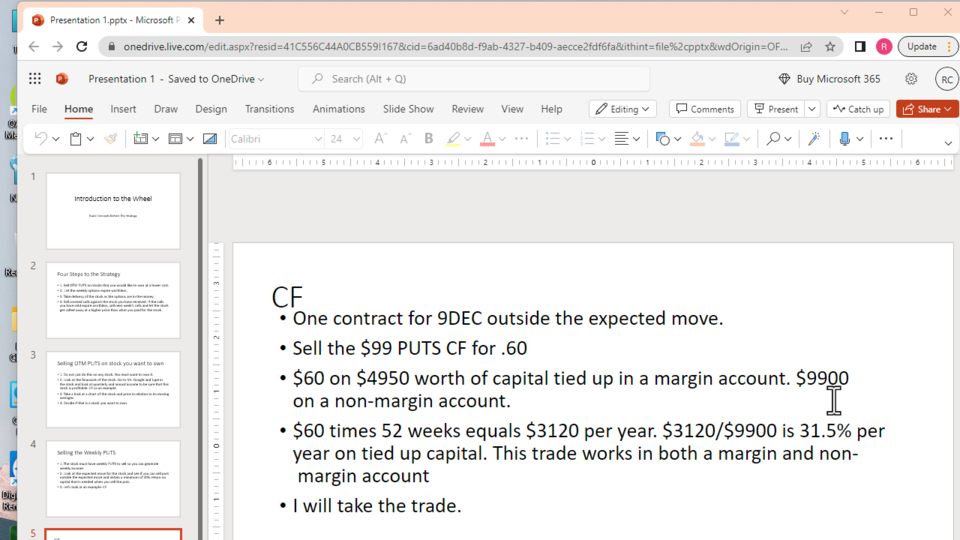Click the Search (Alt + Q) box
The image size is (960, 540).
[474, 79]
